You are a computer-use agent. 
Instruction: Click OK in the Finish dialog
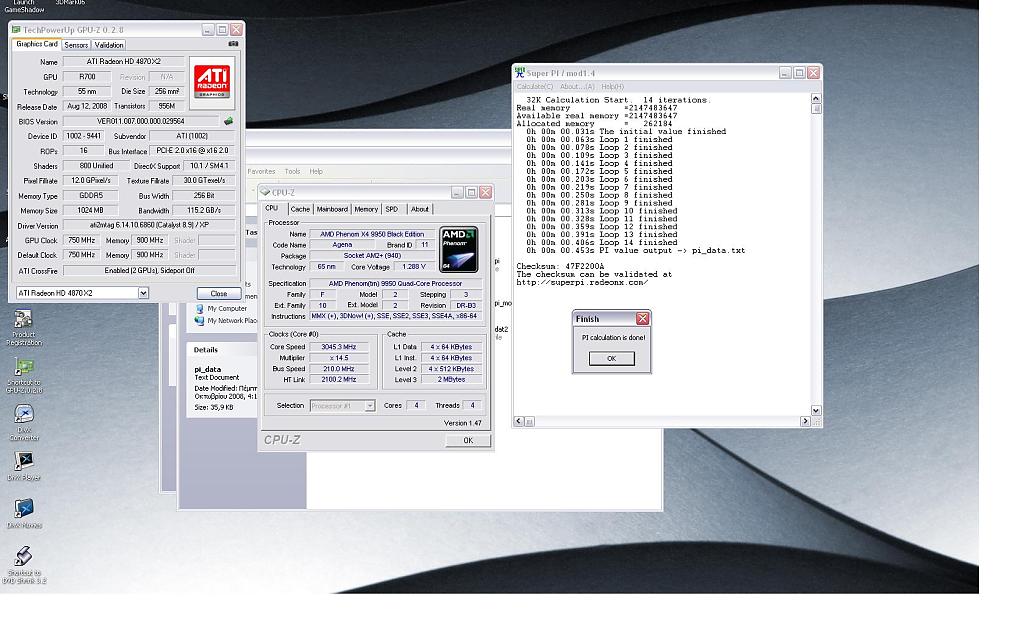[611, 358]
